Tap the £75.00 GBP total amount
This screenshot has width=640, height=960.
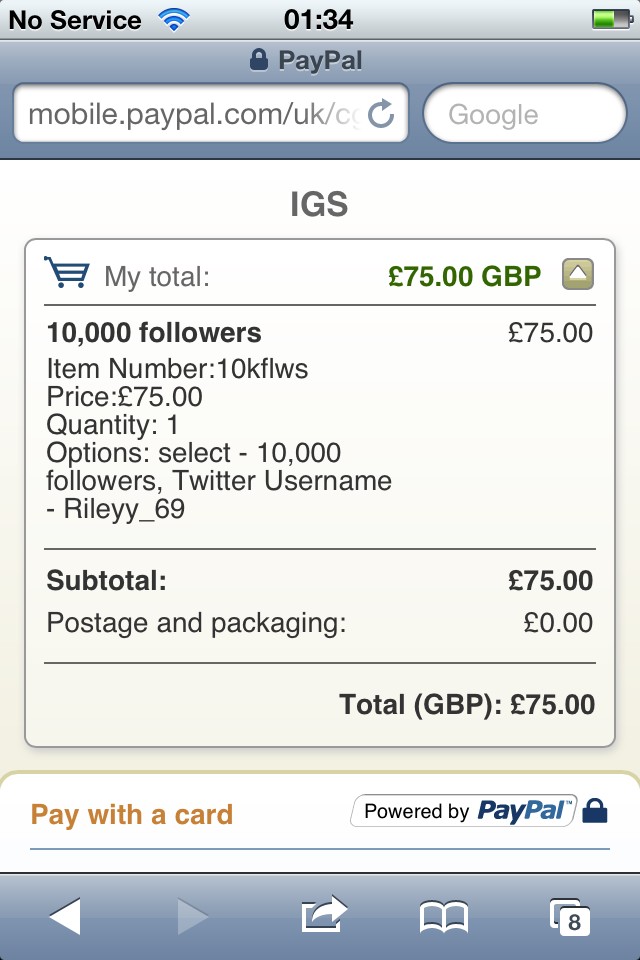pyautogui.click(x=464, y=276)
